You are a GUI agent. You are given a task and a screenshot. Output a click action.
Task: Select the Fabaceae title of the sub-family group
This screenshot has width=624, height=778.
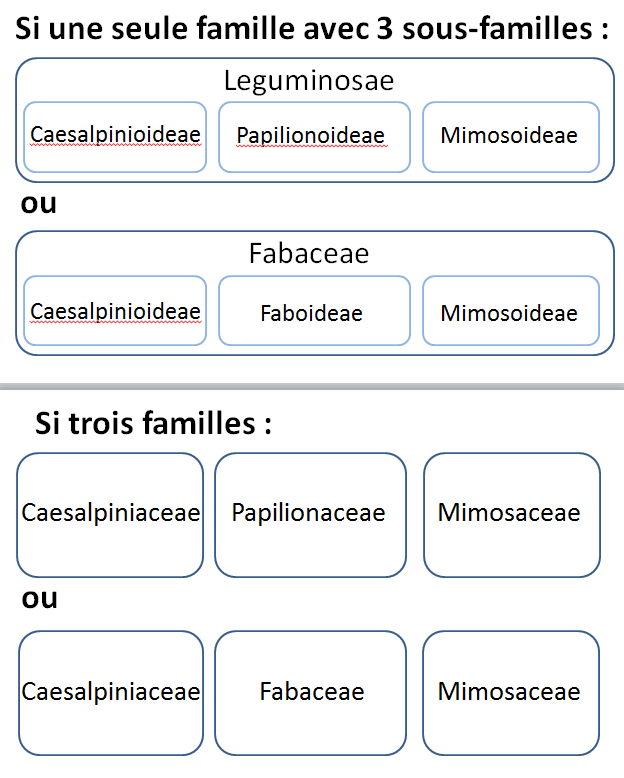[309, 254]
